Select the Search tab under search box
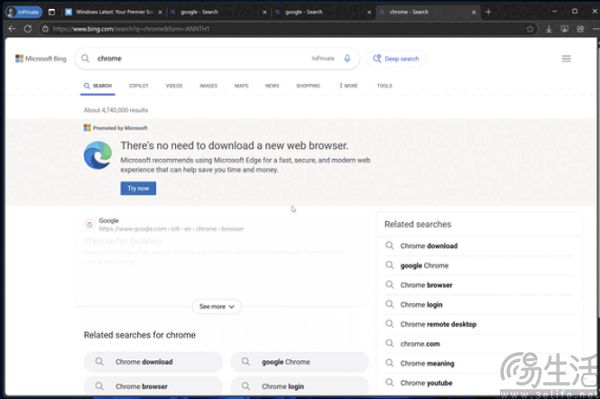This screenshot has width=600, height=399. point(98,86)
